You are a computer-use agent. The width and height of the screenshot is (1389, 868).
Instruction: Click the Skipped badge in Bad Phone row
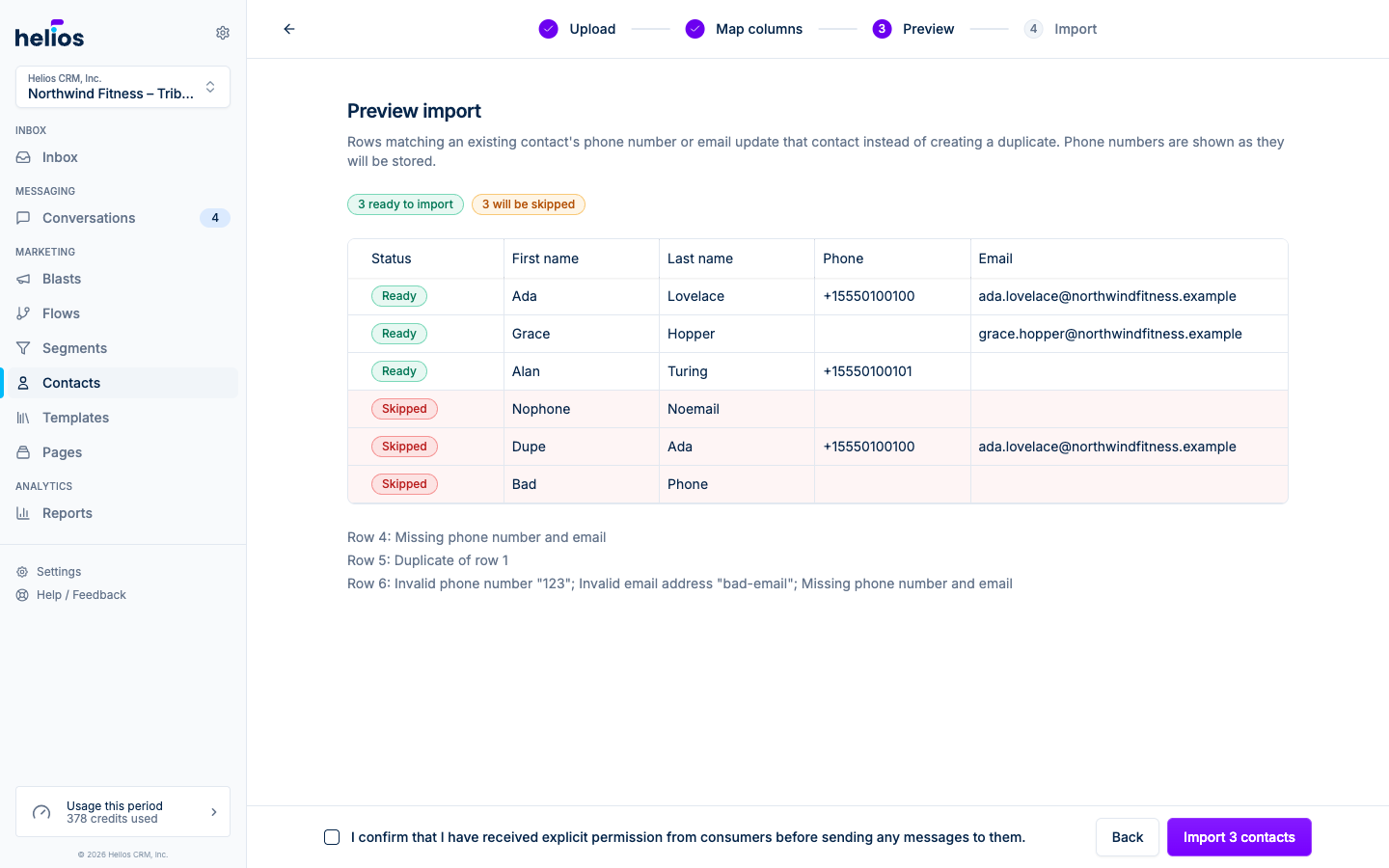(x=404, y=484)
